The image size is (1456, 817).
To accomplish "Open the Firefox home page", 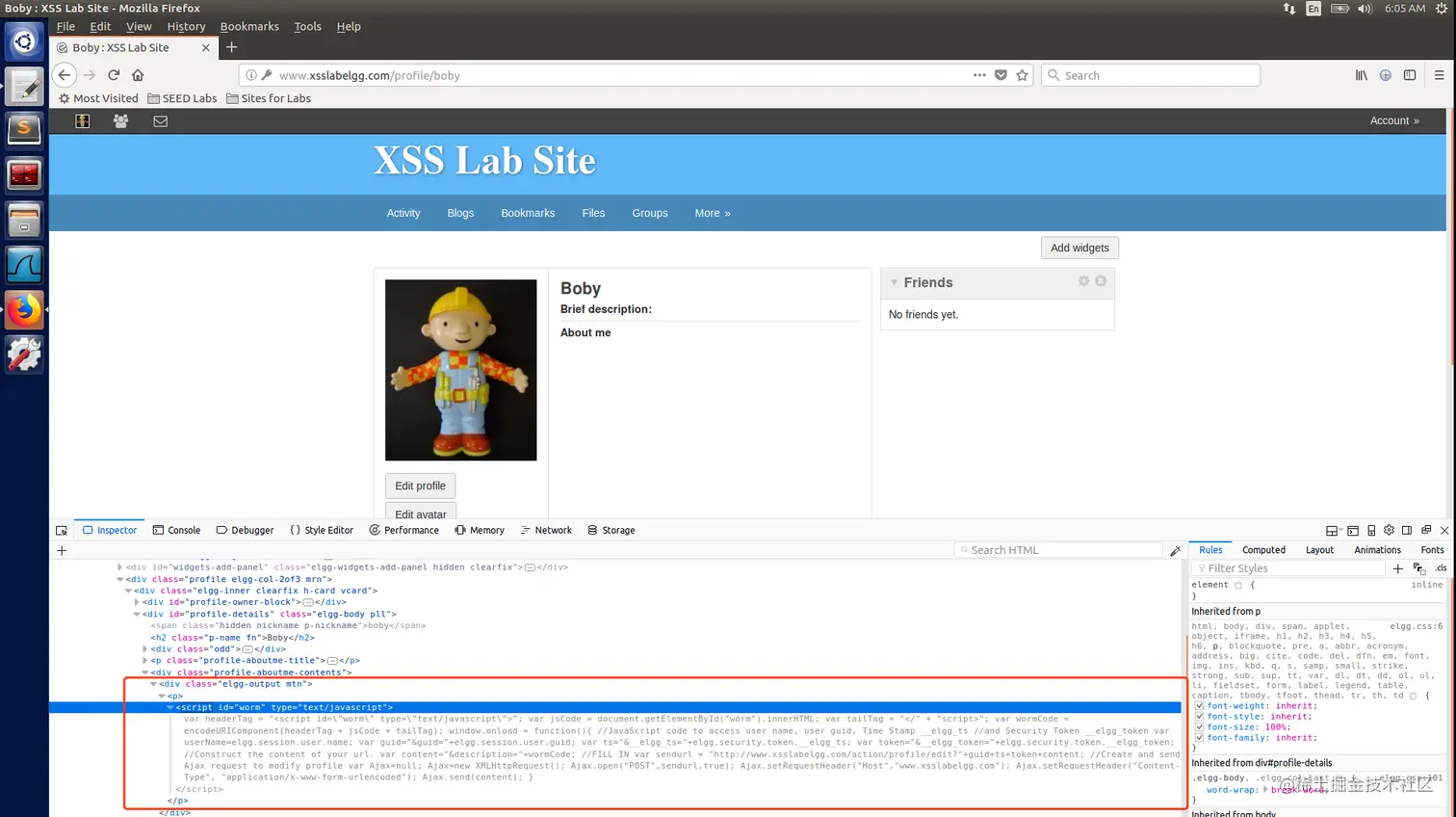I will (138, 75).
